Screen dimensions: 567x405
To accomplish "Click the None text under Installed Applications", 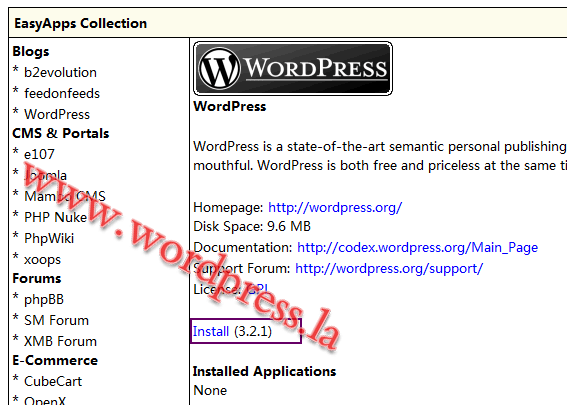I will [210, 391].
